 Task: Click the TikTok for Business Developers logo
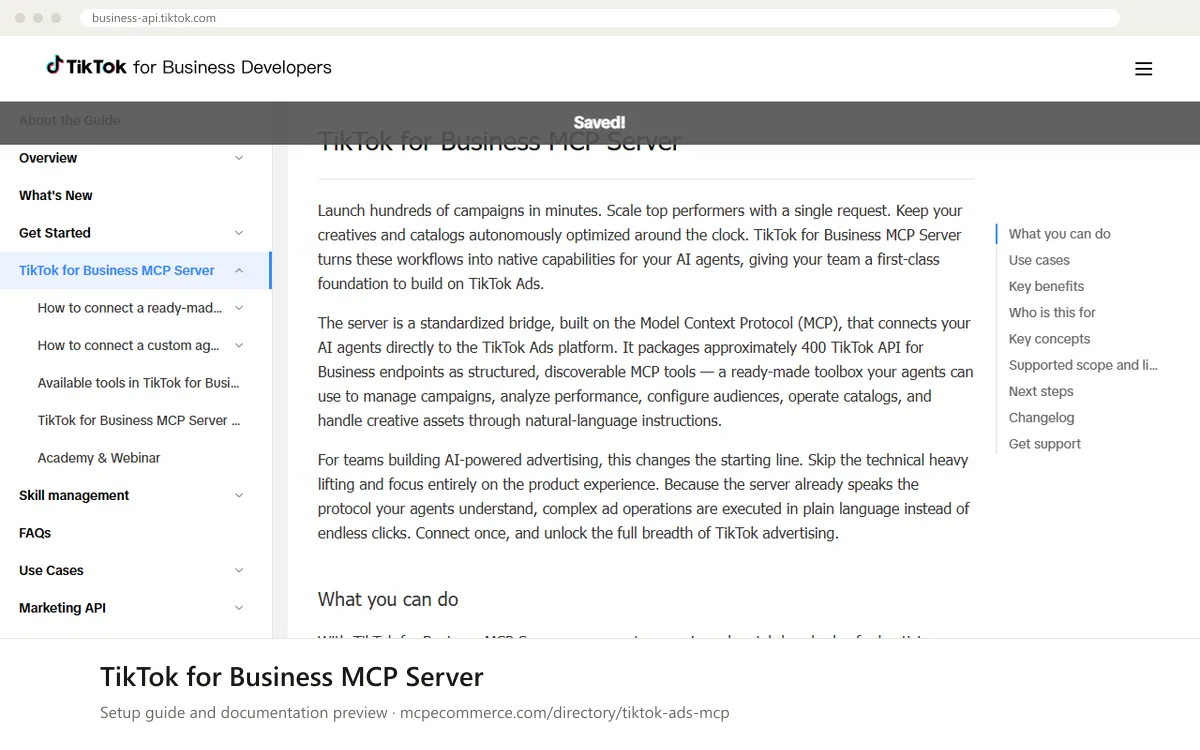(x=189, y=67)
